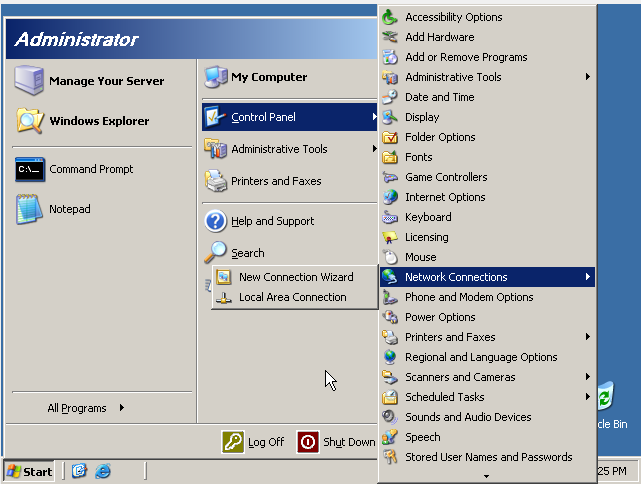The image size is (641, 484).
Task: Open the Licensing icon
Action: (390, 238)
